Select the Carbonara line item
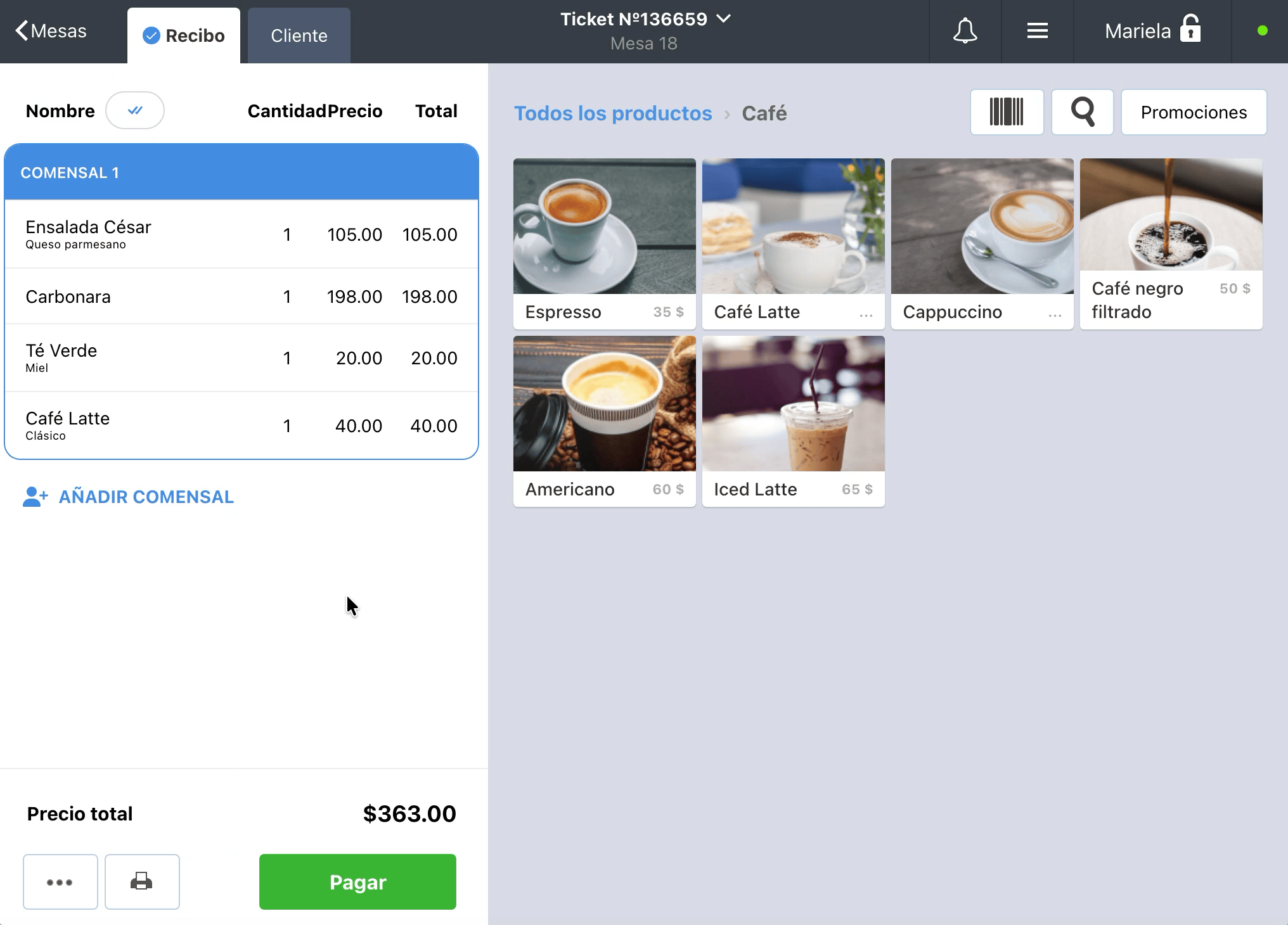This screenshot has width=1288, height=925. [241, 297]
